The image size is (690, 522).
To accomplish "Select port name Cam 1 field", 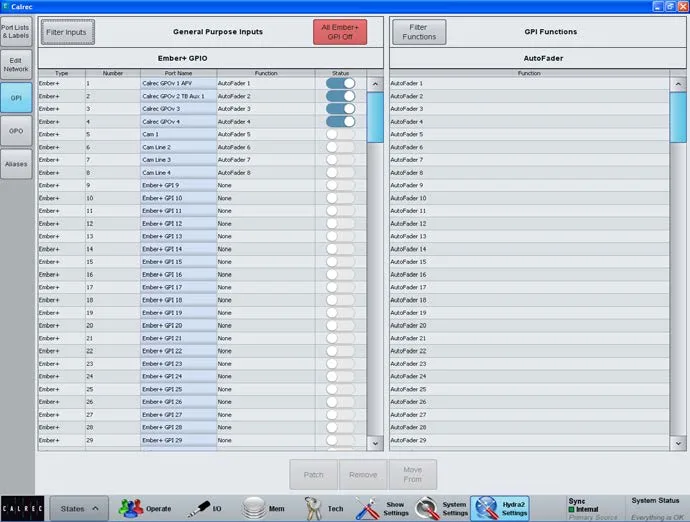I will click(x=178, y=134).
